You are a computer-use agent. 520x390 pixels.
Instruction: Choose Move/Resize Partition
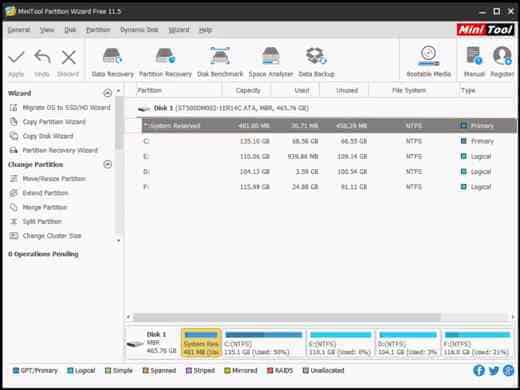48,179
